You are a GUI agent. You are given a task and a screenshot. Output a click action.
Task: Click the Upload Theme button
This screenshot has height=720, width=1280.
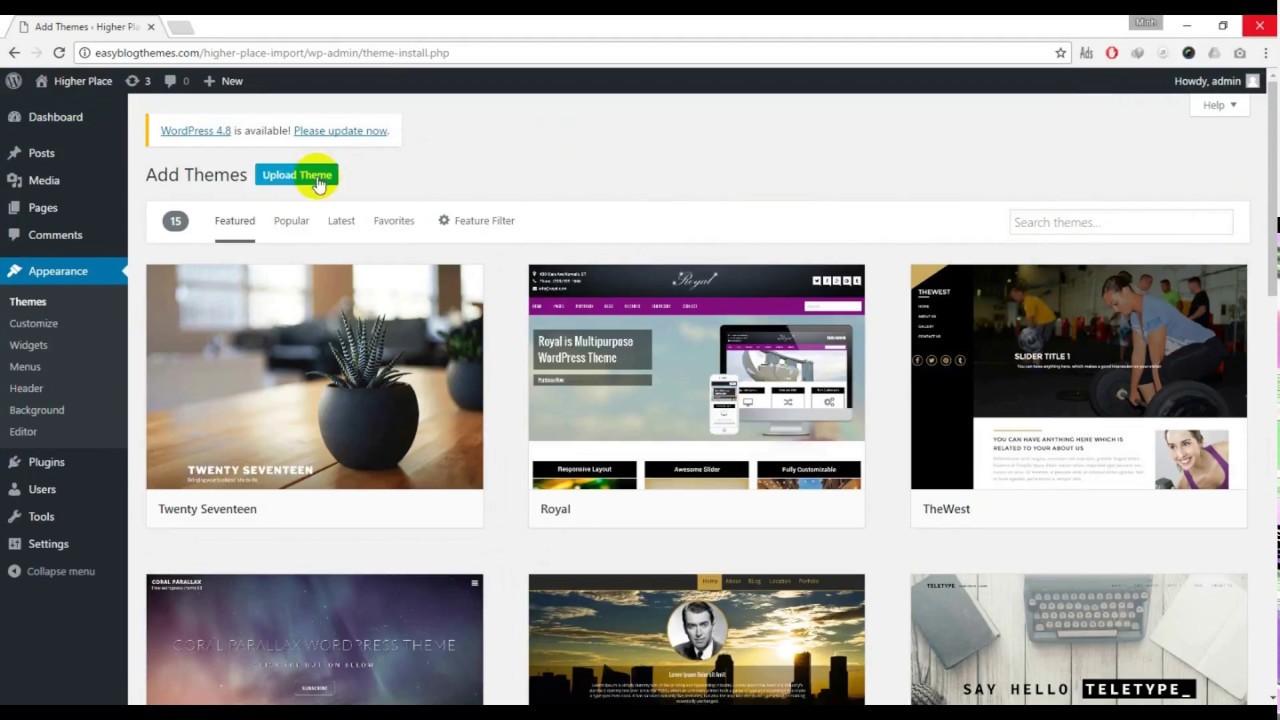297,175
